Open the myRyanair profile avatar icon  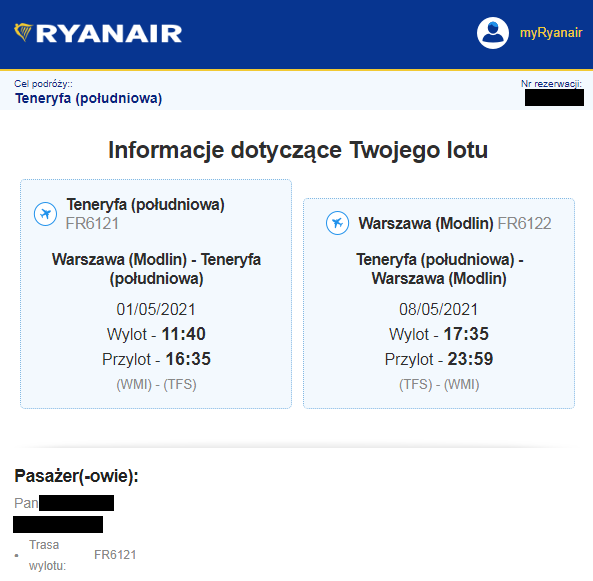[x=492, y=33]
